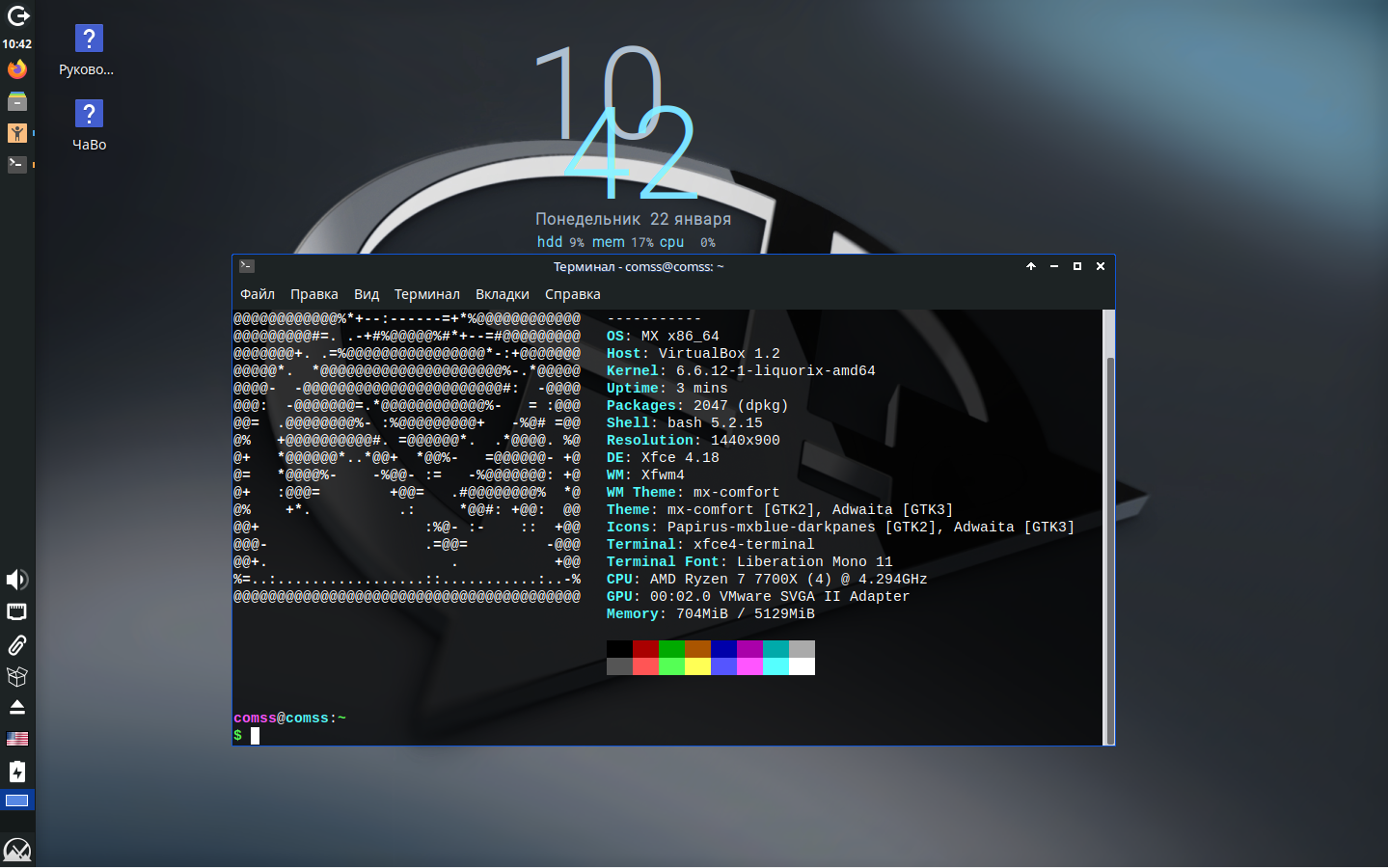Open the battery power manager icon
The image size is (1388, 868).
coord(17,772)
